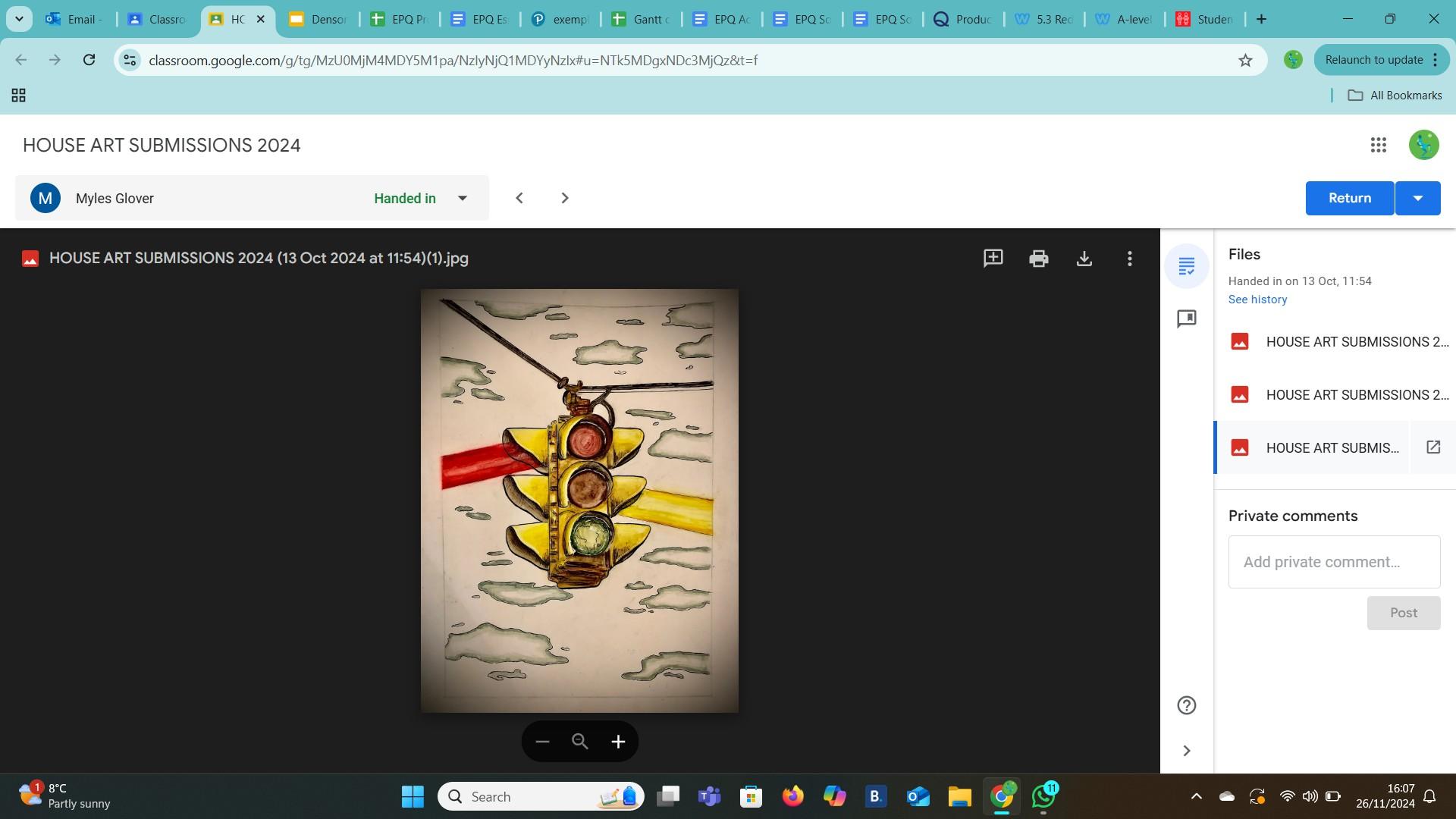Open the Files panel icon in sidebar
1456x819 pixels.
pos(1187,266)
